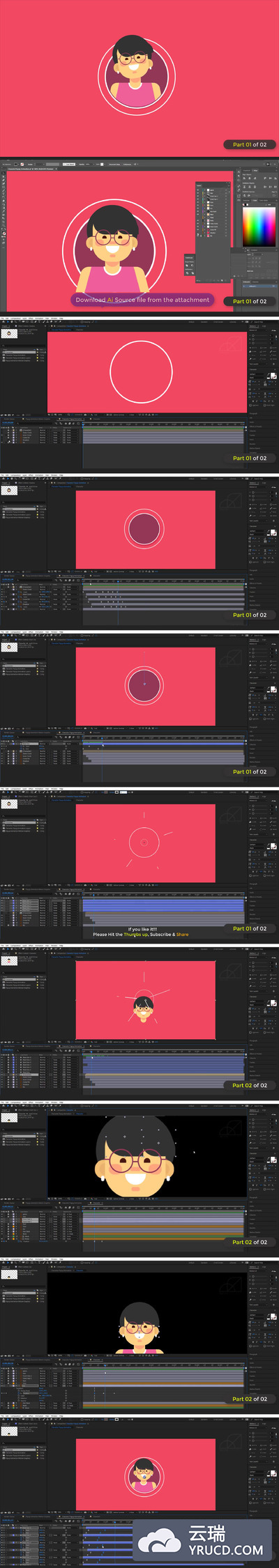
Task: Select the top tool in Illustrator's toolbar
Action: [3, 174]
